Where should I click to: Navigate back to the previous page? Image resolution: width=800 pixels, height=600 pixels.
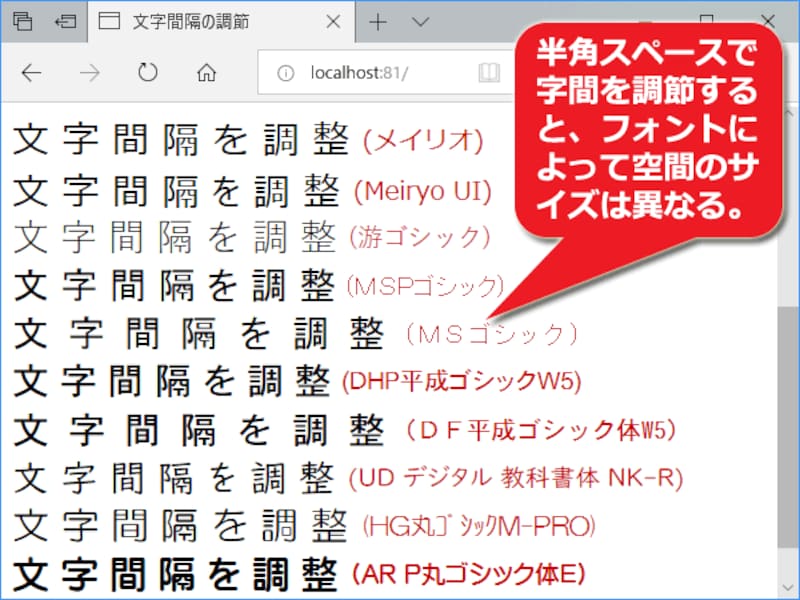[30, 72]
